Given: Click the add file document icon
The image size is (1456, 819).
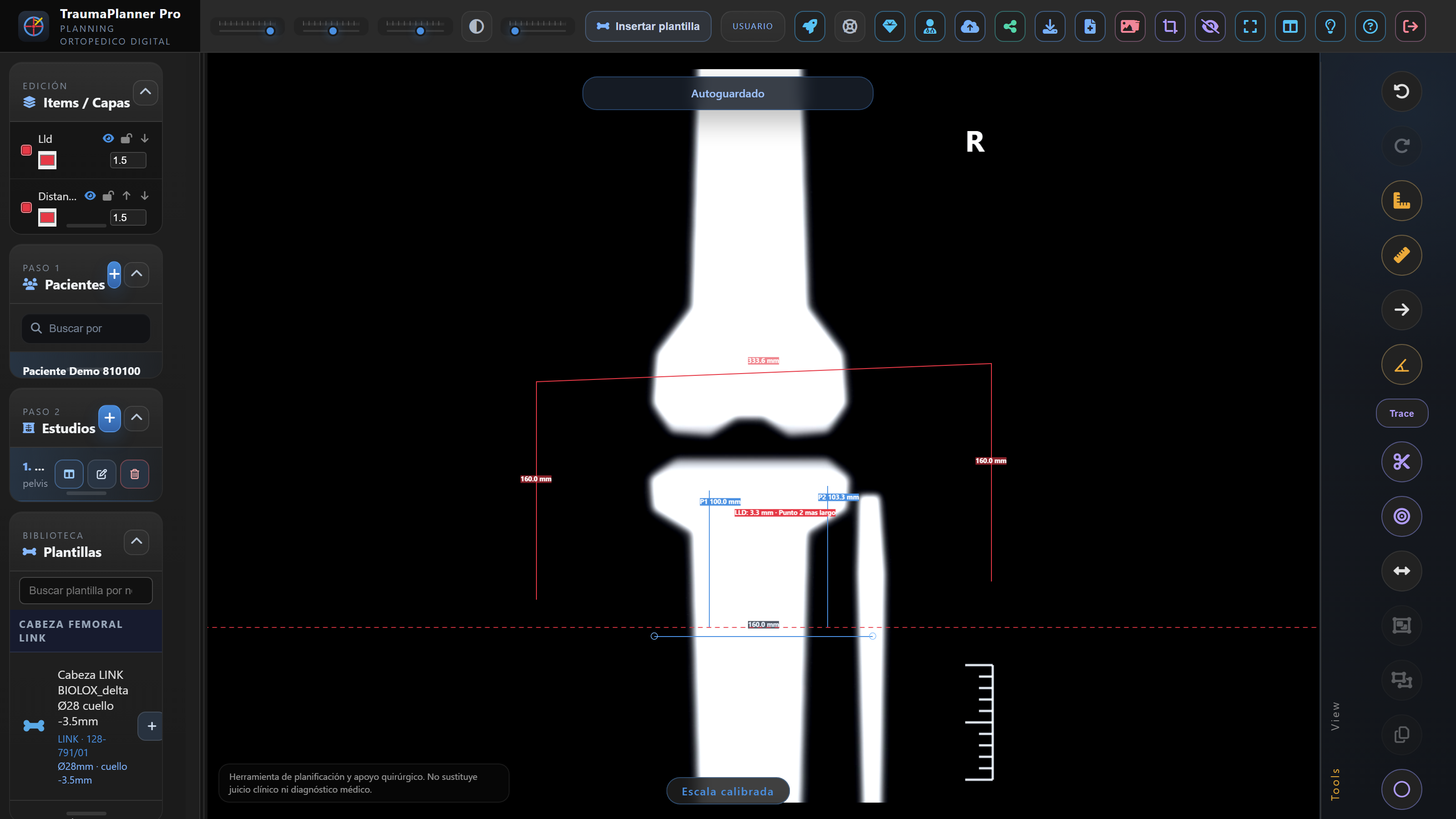Looking at the screenshot, I should [x=1090, y=26].
